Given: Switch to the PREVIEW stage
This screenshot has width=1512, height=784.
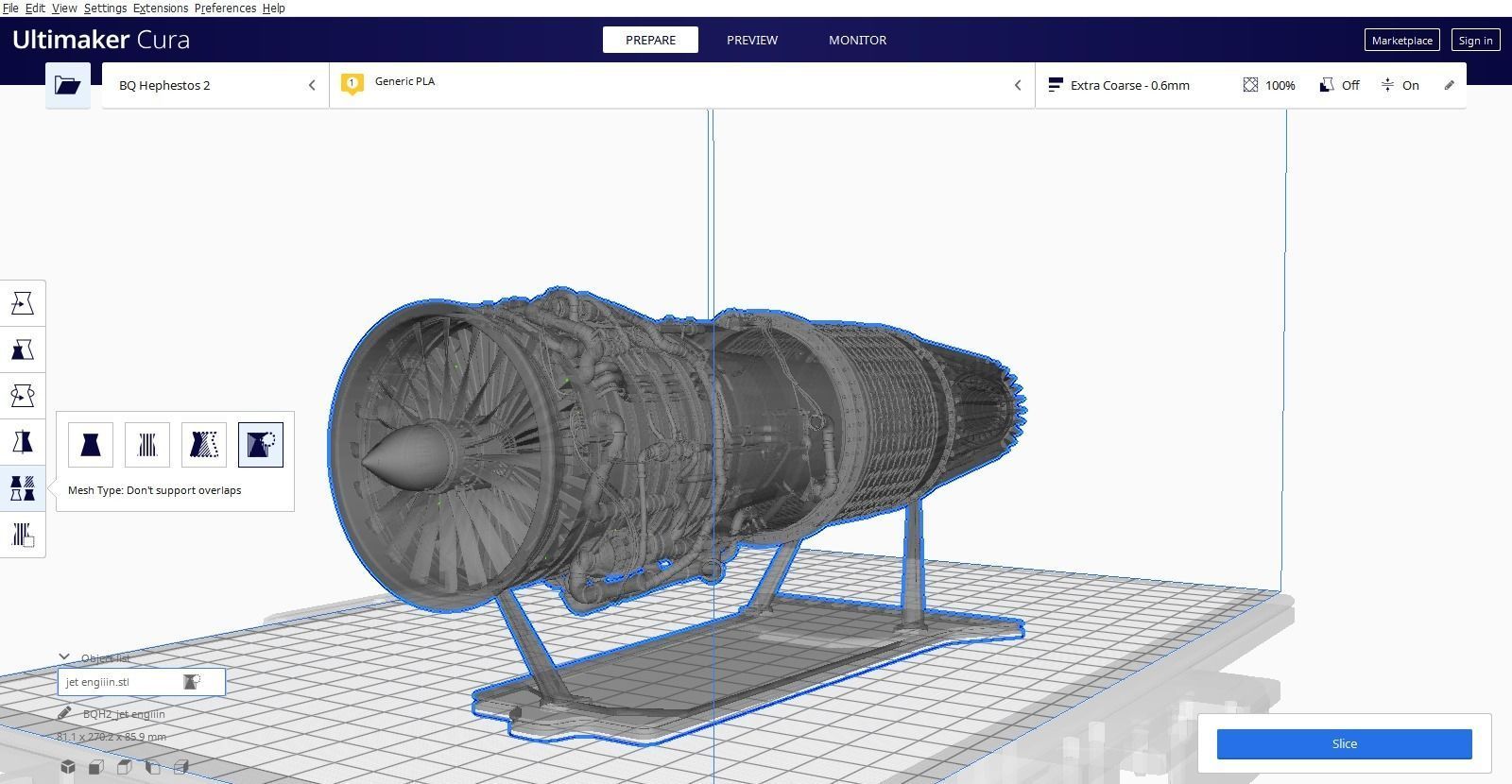Looking at the screenshot, I should point(752,40).
